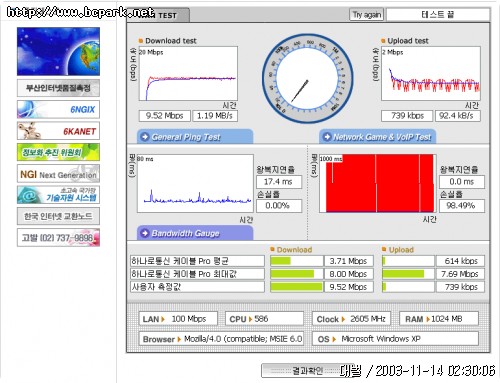Click the Network Game & VoIP Test arrow icon
The width and height of the screenshot is (500, 383).
[327, 137]
